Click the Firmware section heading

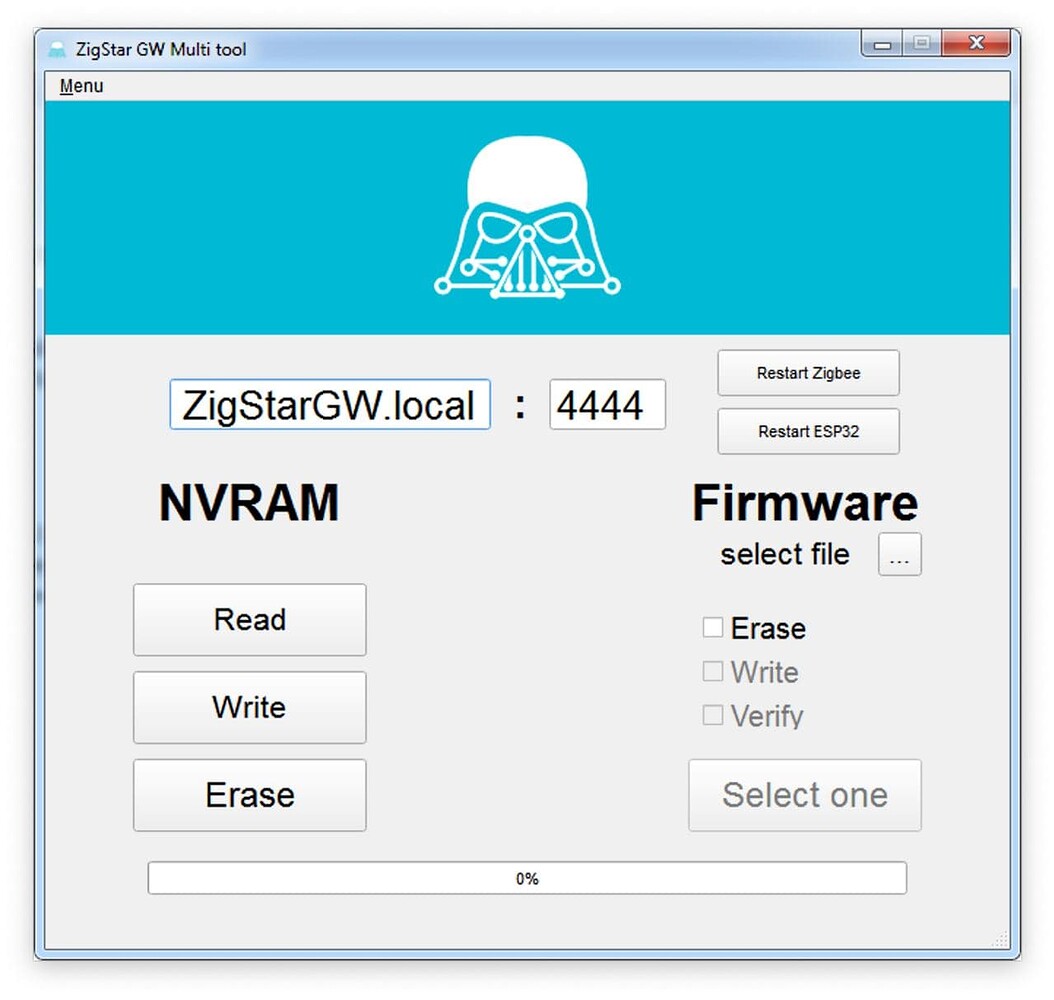point(804,503)
